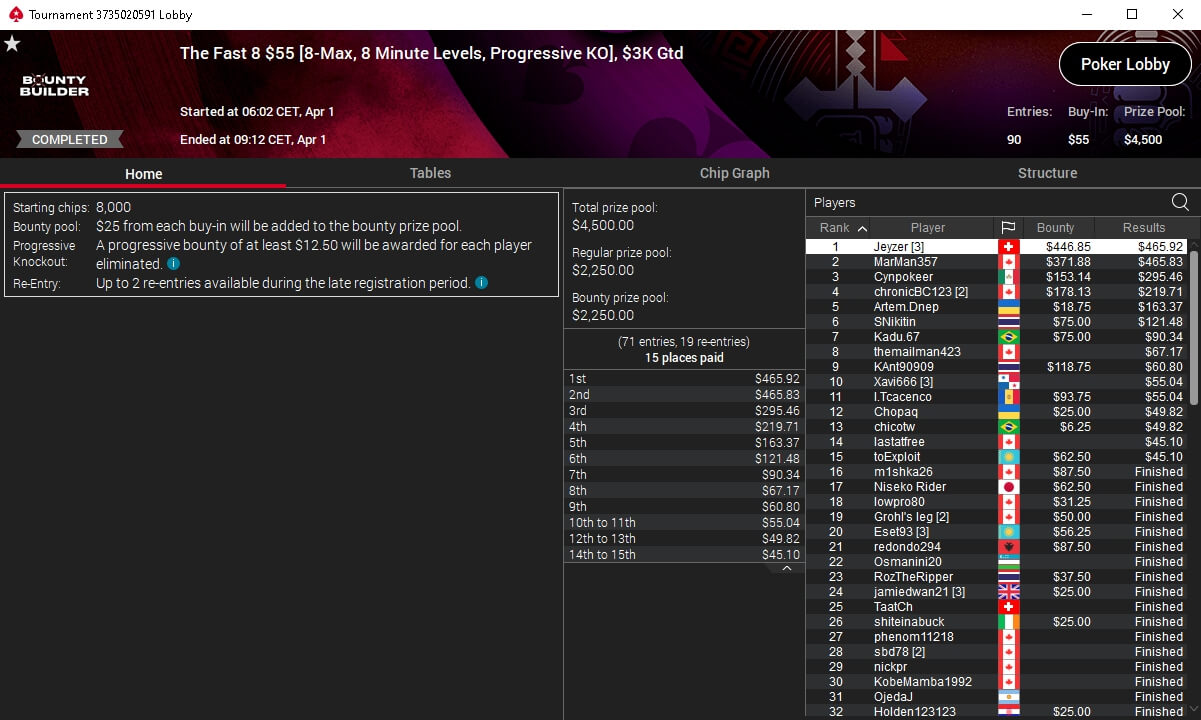Click the Progressive Knockout info icon

point(174,264)
